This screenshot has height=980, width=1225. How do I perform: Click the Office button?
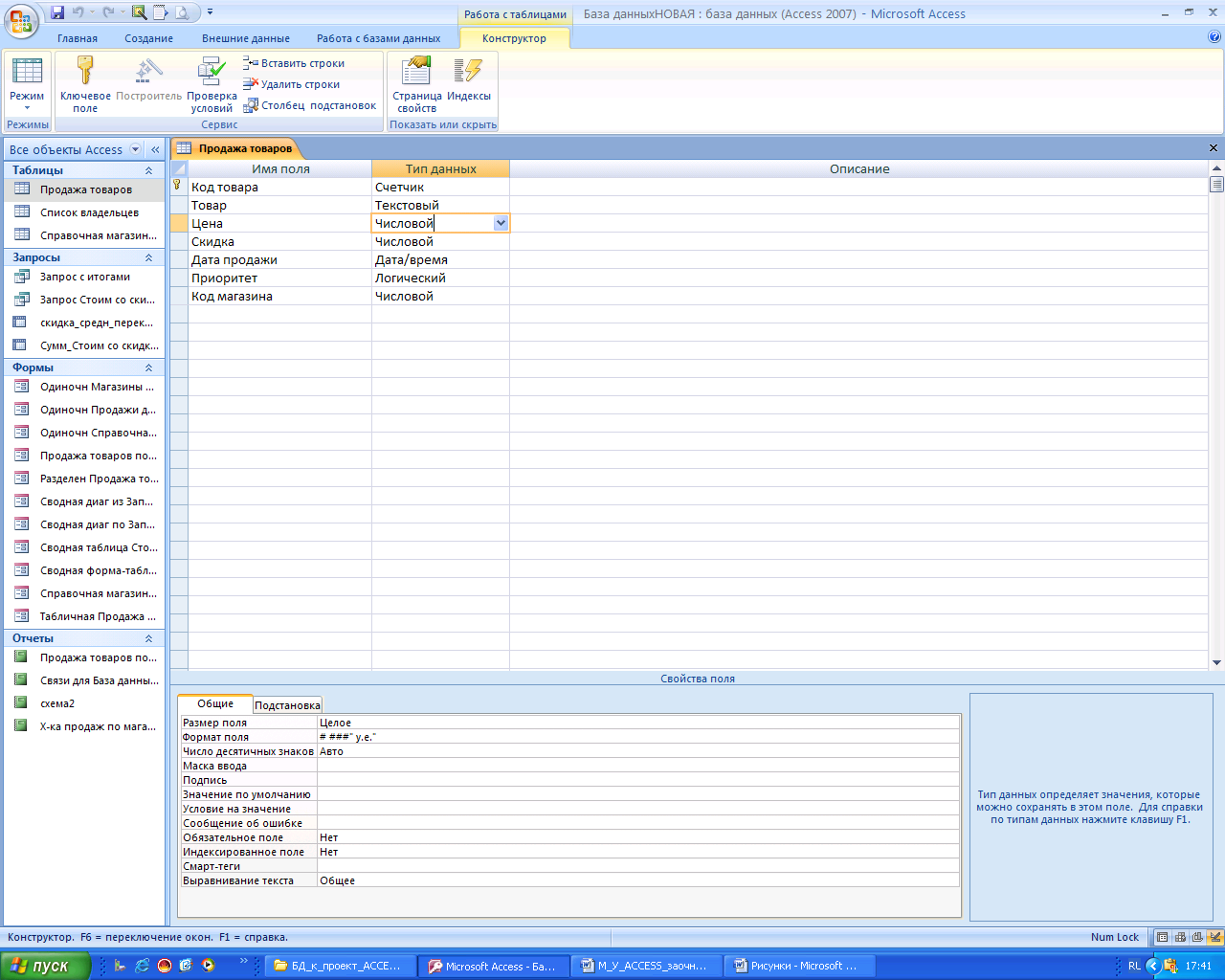click(x=21, y=19)
